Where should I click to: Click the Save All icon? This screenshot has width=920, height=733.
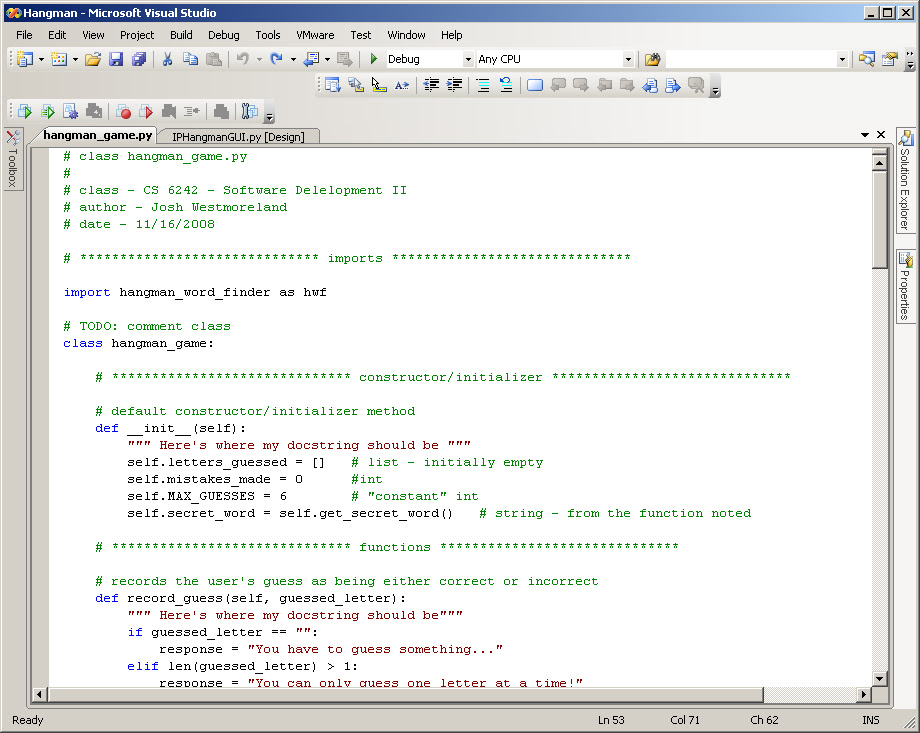[139, 59]
